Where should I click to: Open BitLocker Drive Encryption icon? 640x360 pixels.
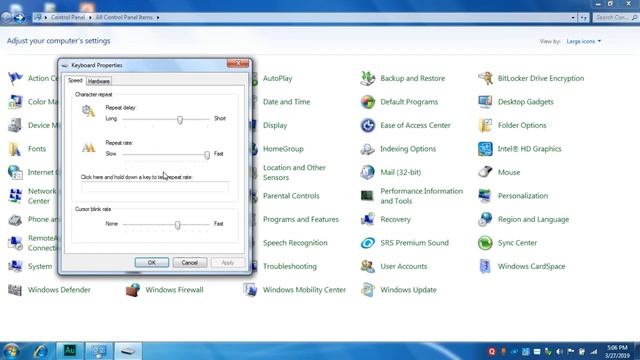[485, 78]
